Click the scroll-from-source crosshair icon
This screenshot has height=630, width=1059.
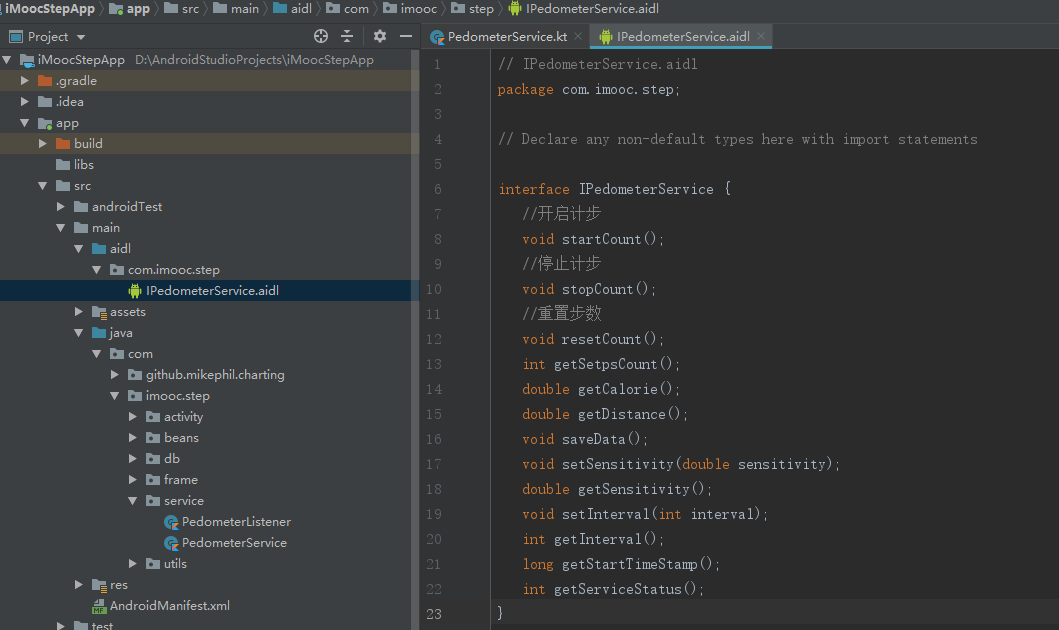[x=320, y=35]
